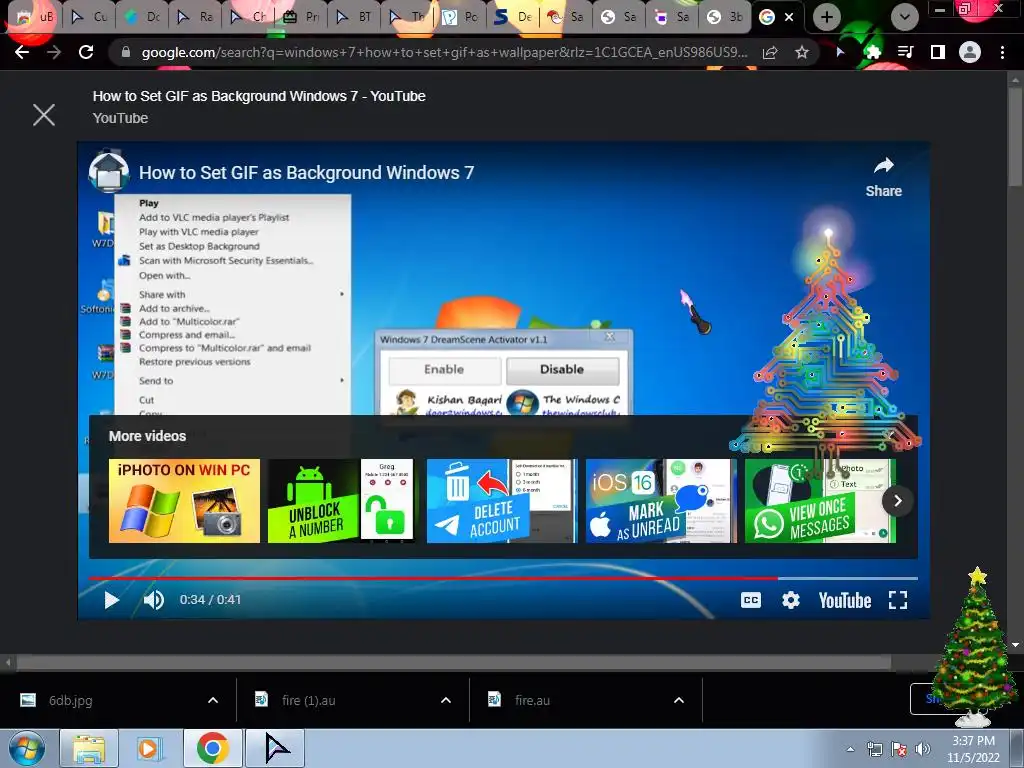This screenshot has height=768, width=1024.
Task: Open Chrome three-dot menu
Action: [1002, 52]
